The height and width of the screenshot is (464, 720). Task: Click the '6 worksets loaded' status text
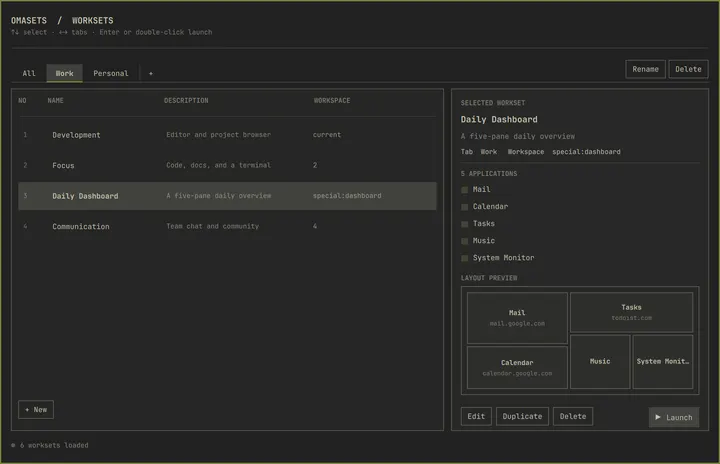(x=54, y=445)
